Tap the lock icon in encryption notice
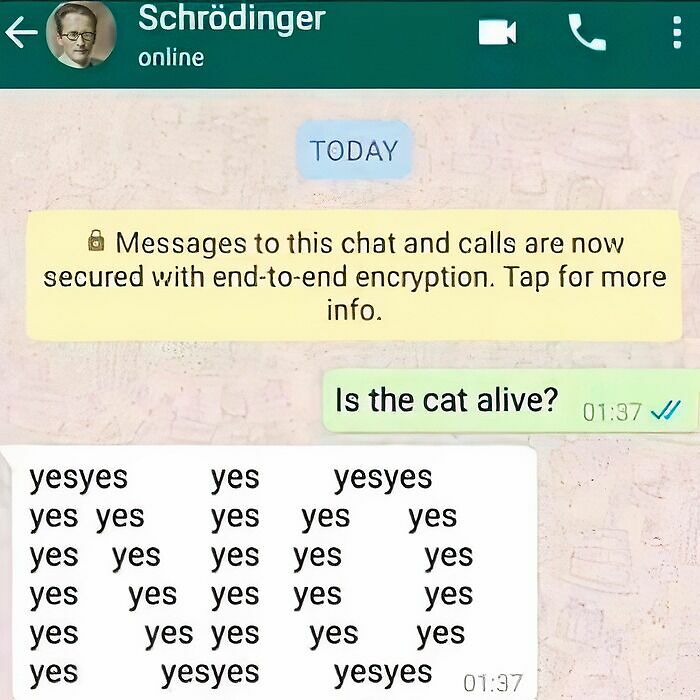The height and width of the screenshot is (700, 700). (96, 240)
